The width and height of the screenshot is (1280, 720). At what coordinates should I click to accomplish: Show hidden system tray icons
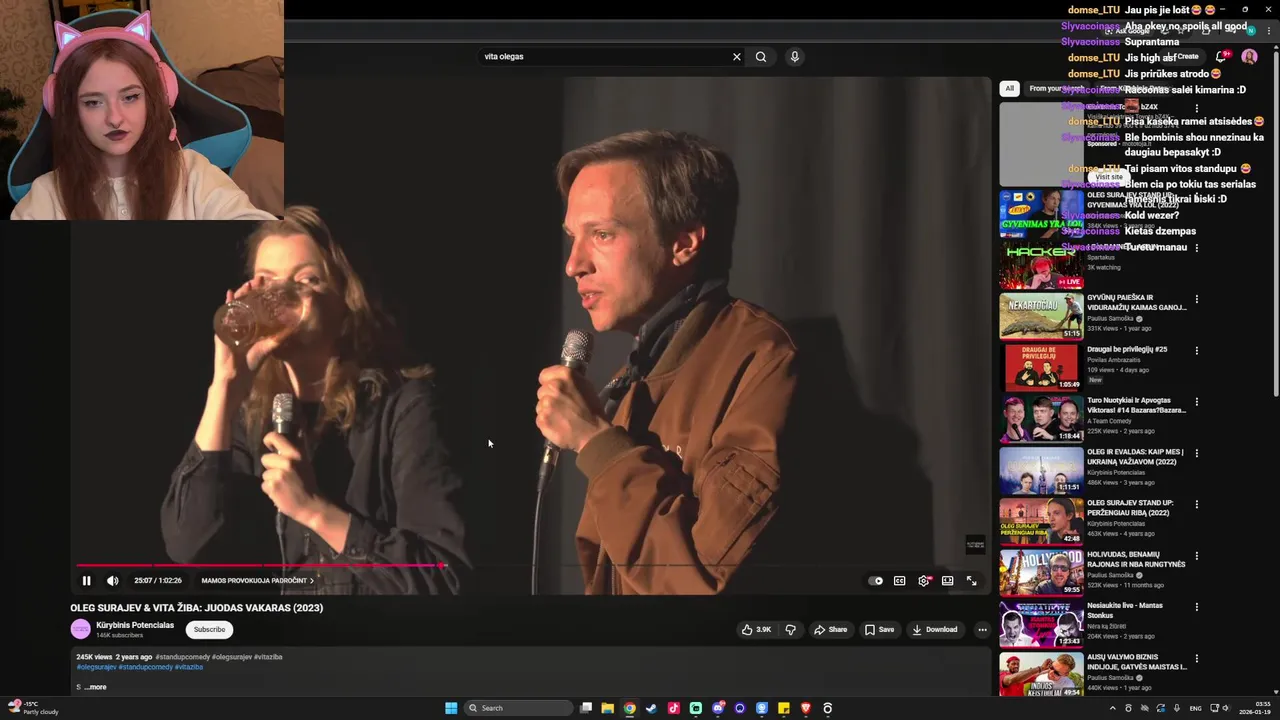click(x=1112, y=708)
